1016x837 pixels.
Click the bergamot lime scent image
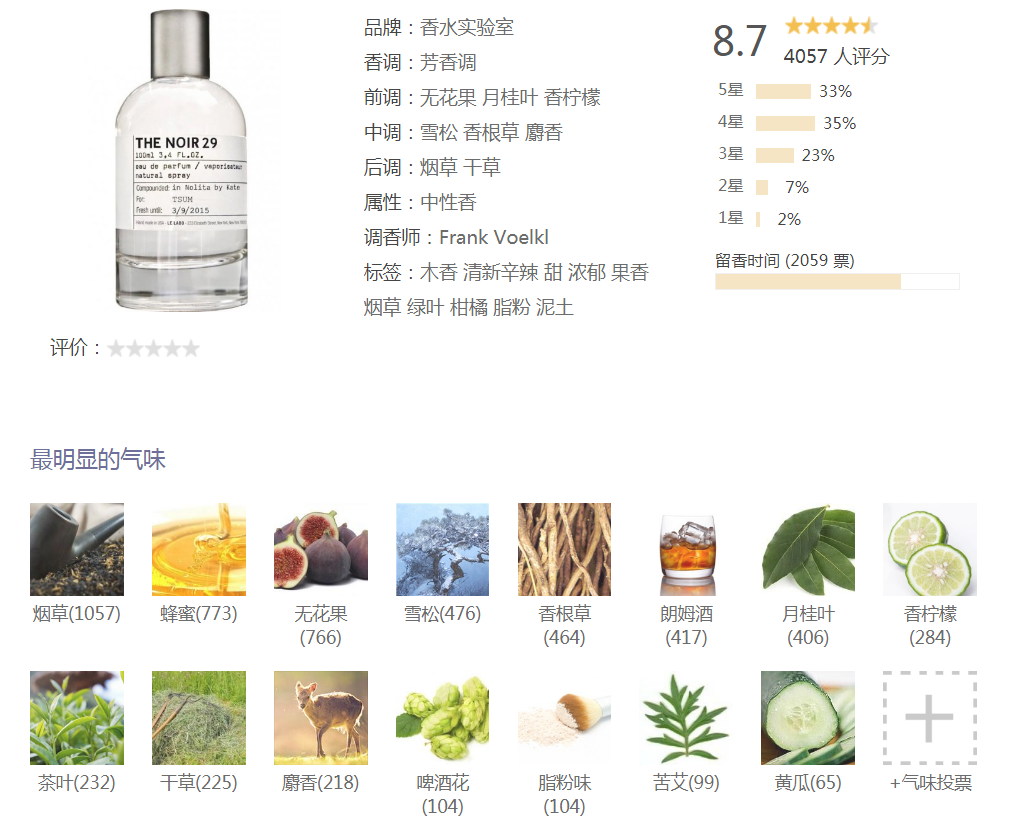pos(930,549)
